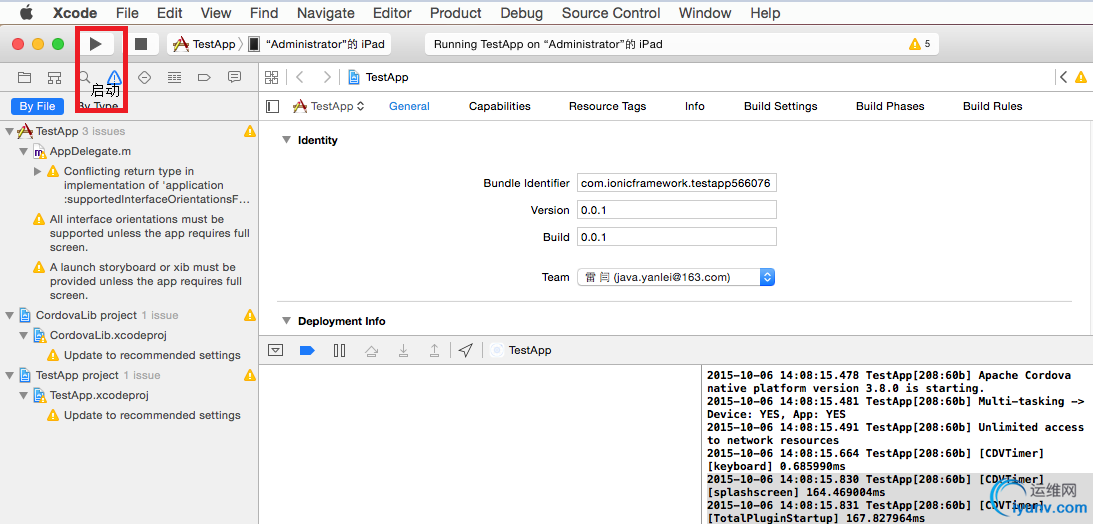Viewport: 1093px width, 524px height.
Task: Pause program execution
Action: click(339, 350)
